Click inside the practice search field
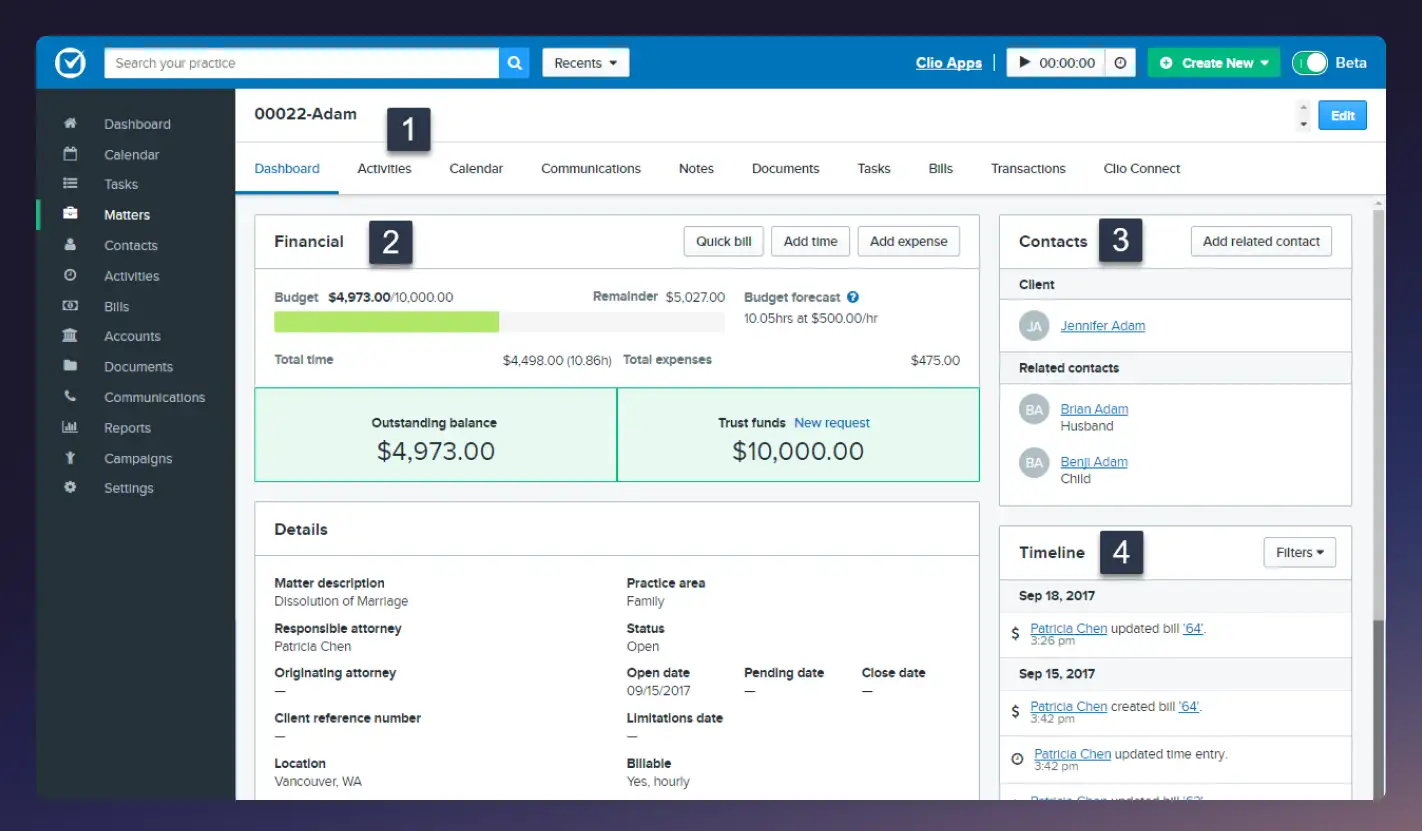 pos(300,62)
